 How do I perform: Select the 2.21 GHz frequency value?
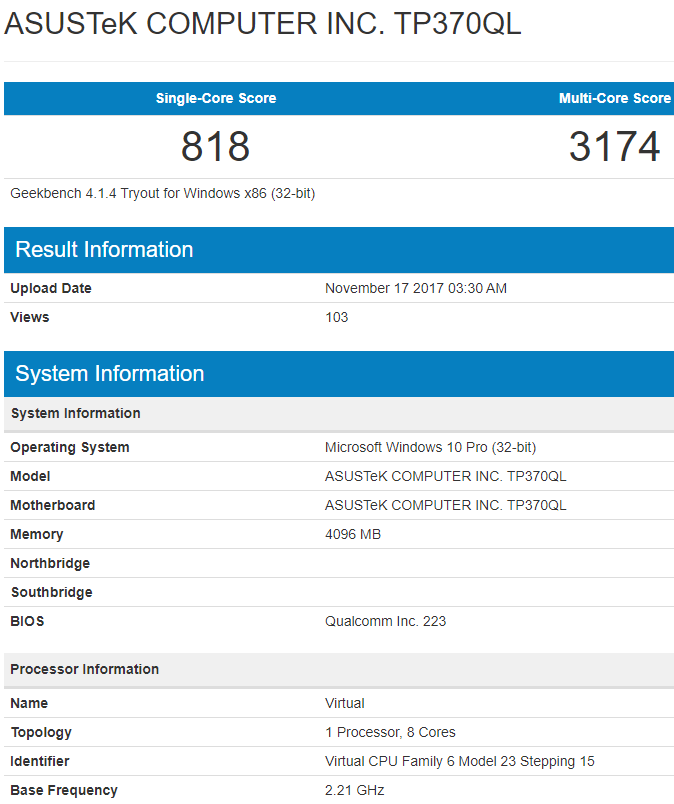(x=355, y=790)
